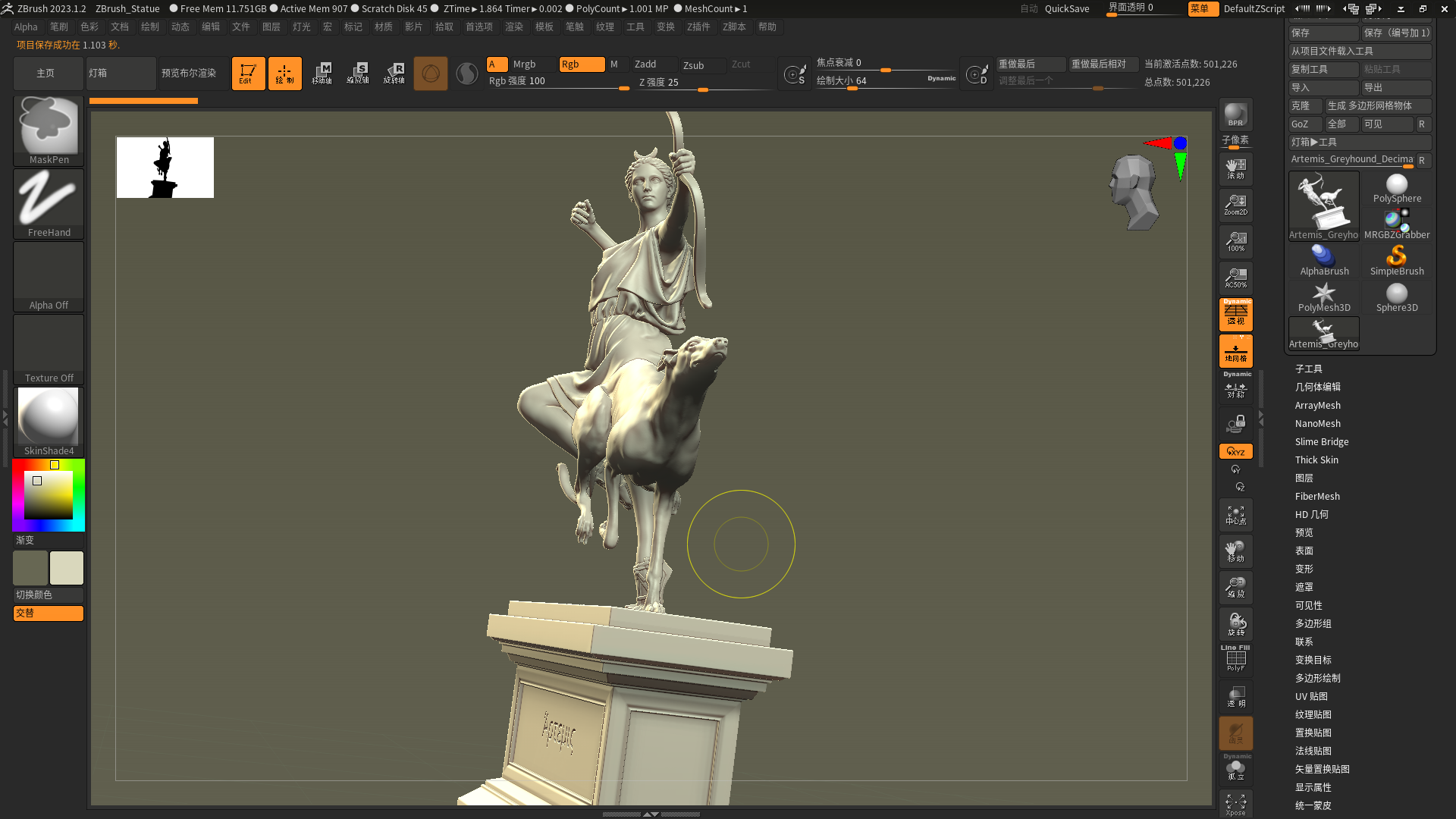The width and height of the screenshot is (1456, 819).
Task: Click QuickSave button in title bar
Action: [x=1066, y=9]
